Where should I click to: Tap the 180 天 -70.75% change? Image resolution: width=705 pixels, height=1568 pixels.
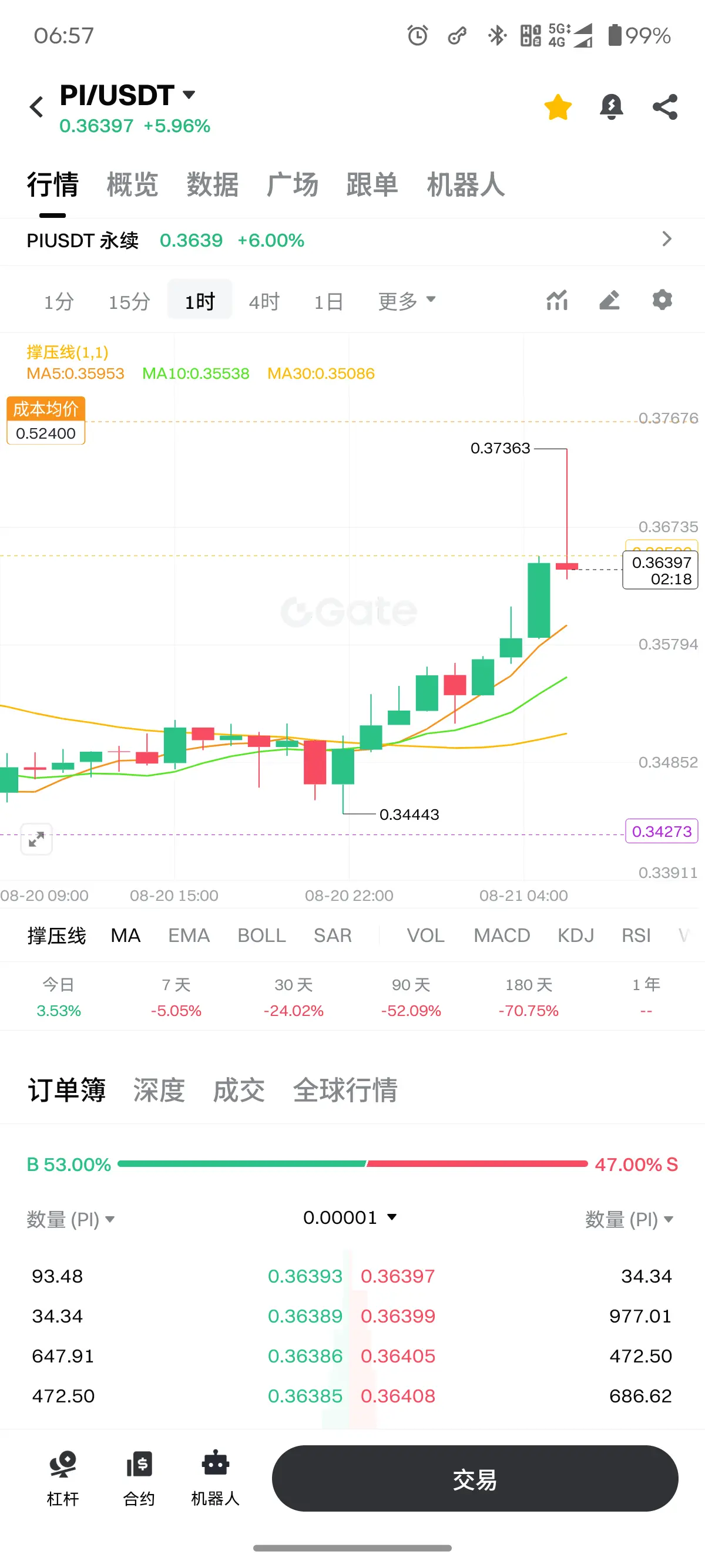pyautogui.click(x=528, y=998)
